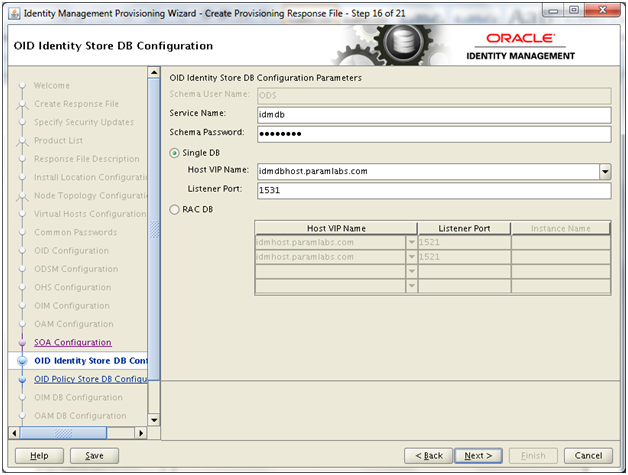Click the second RAC row 1521 port cell
This screenshot has width=628, height=475.
(464, 257)
